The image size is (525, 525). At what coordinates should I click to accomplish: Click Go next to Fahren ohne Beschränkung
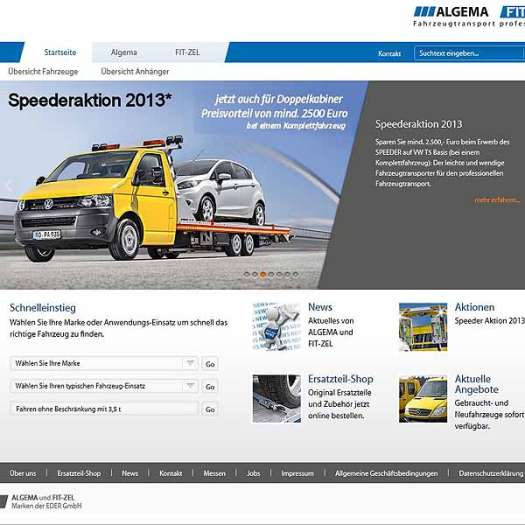click(x=210, y=409)
